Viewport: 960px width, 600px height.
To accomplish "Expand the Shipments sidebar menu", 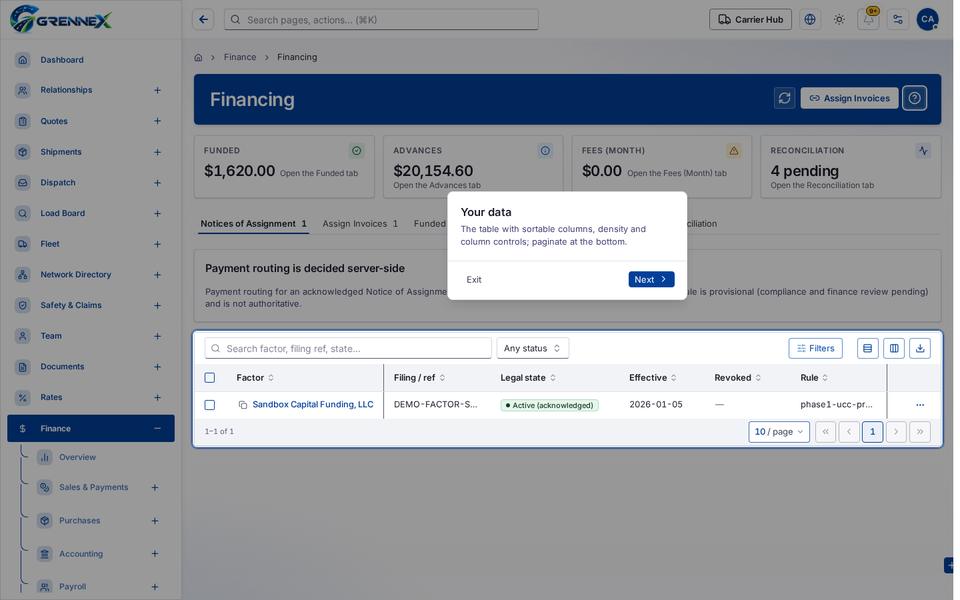I will click(157, 152).
